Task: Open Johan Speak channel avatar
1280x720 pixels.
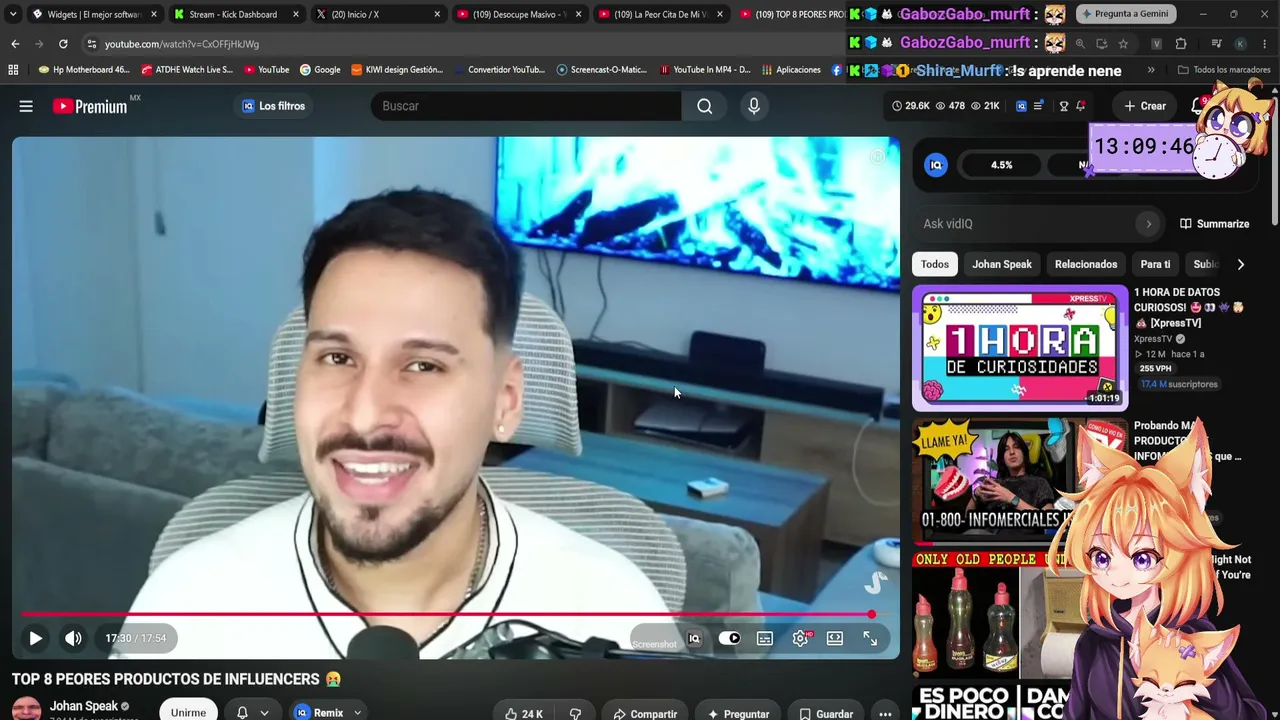Action: tap(26, 709)
